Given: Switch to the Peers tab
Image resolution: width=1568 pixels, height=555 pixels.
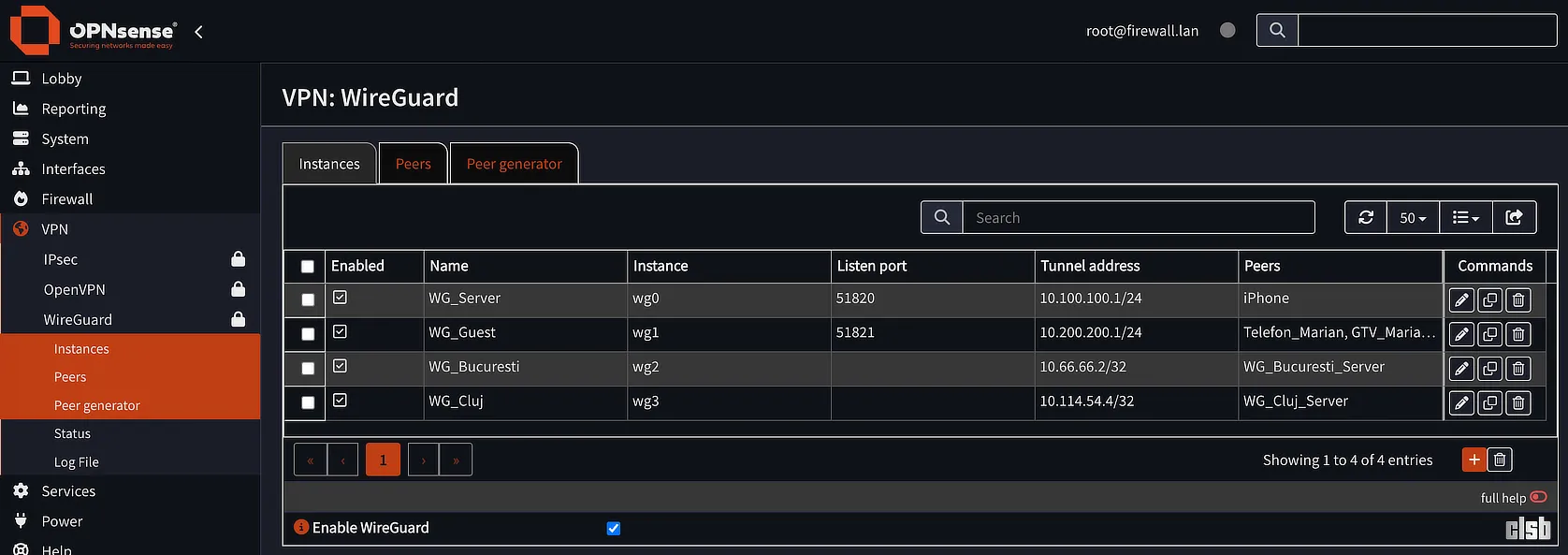Looking at the screenshot, I should 413,164.
